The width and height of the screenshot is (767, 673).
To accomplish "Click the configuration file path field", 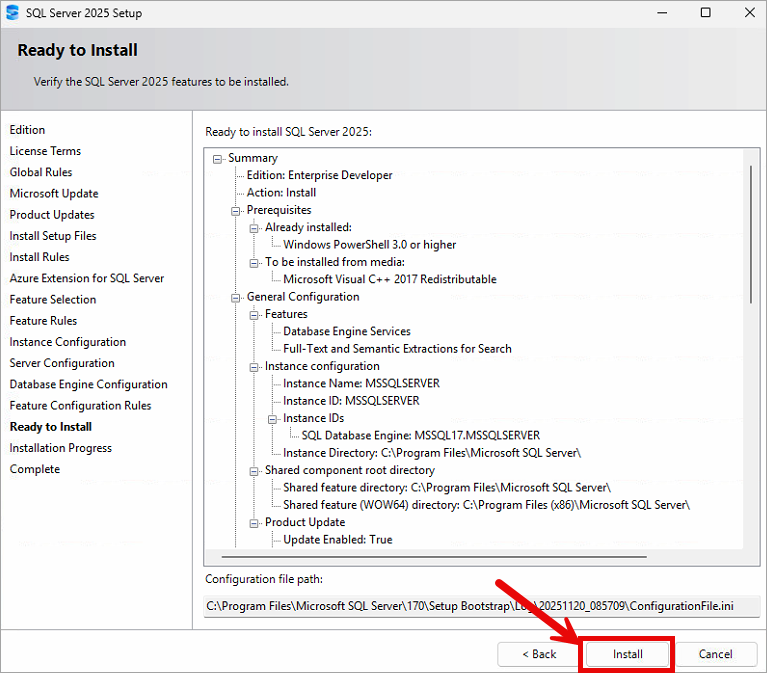I will (x=480, y=605).
